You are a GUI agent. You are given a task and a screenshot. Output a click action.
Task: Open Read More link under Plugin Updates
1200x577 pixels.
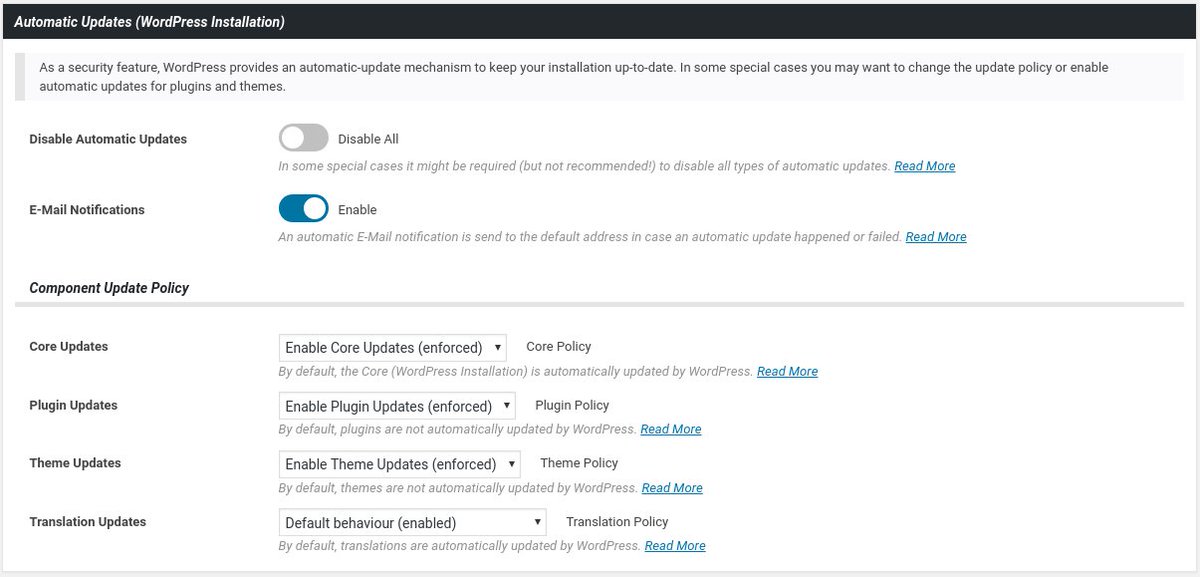(671, 429)
